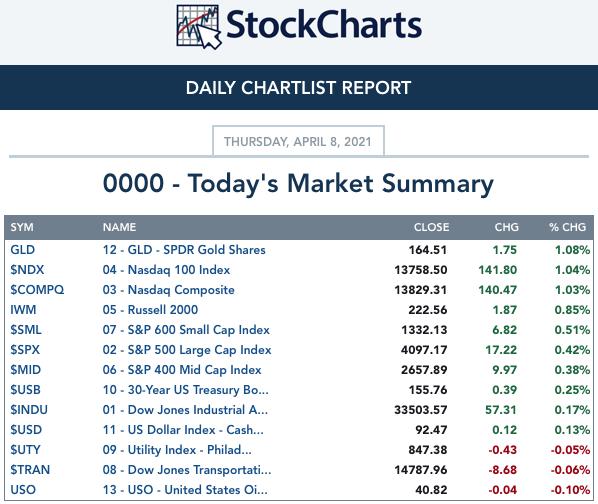Click the NAME column header

pyautogui.click(x=119, y=227)
